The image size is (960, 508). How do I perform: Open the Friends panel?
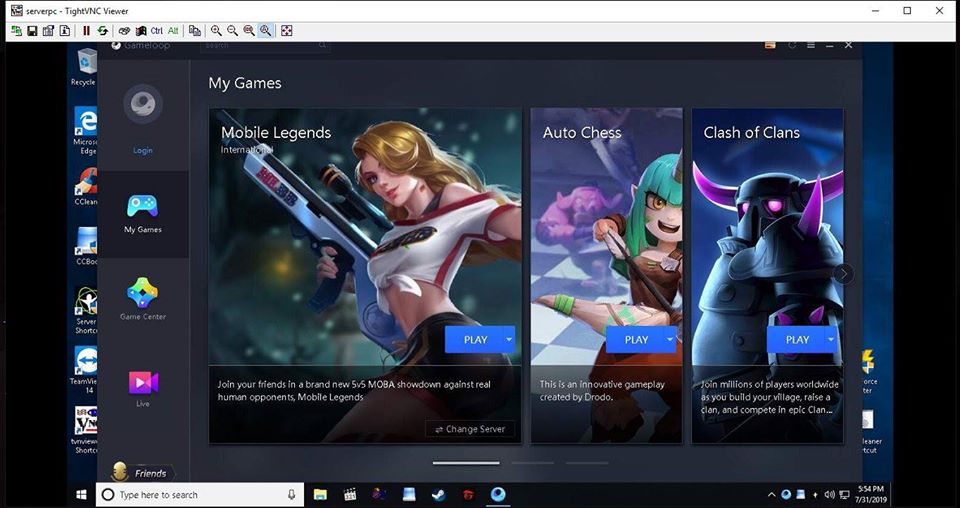(143, 473)
